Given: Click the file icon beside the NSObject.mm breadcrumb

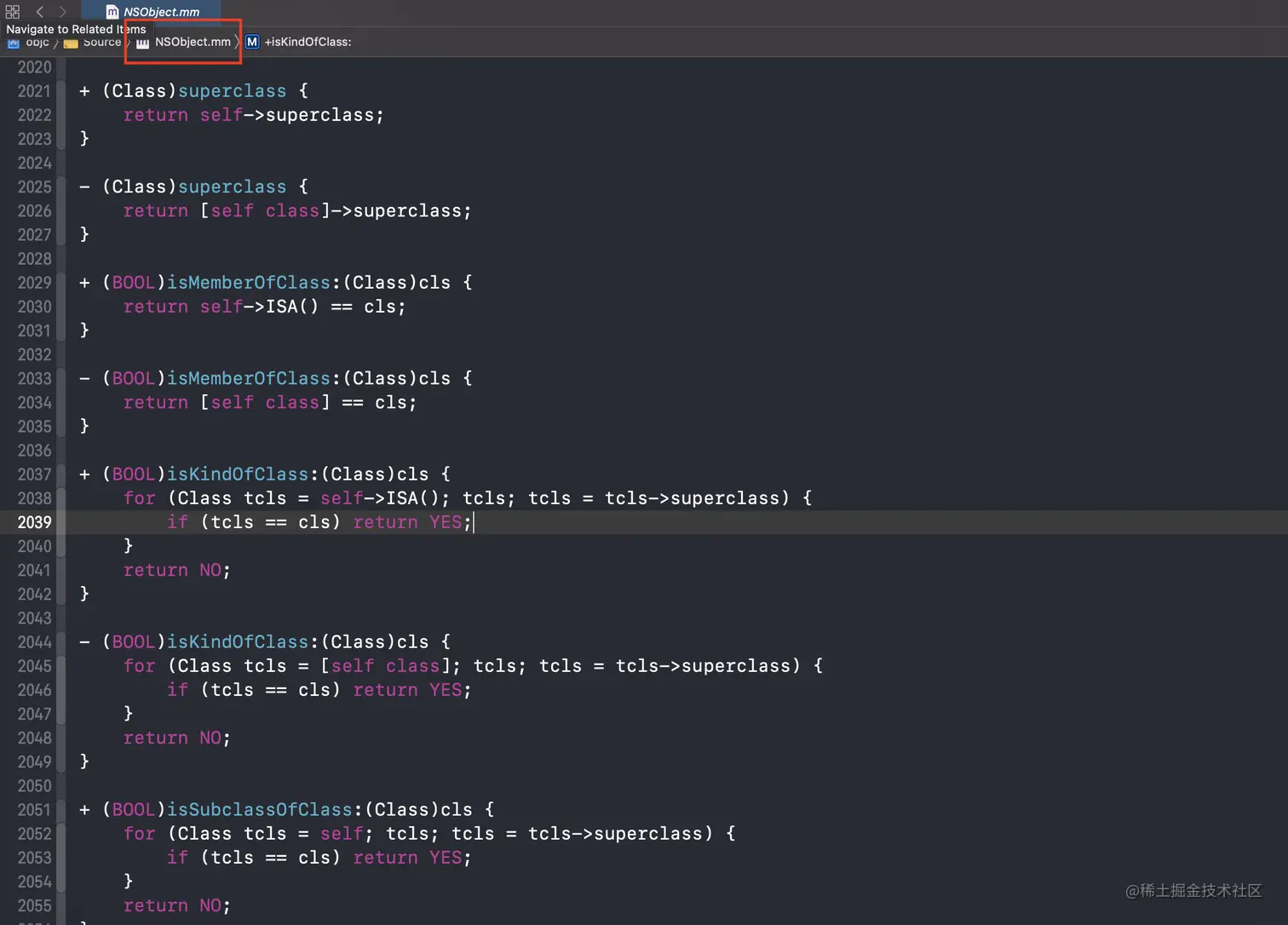Looking at the screenshot, I should [x=143, y=42].
